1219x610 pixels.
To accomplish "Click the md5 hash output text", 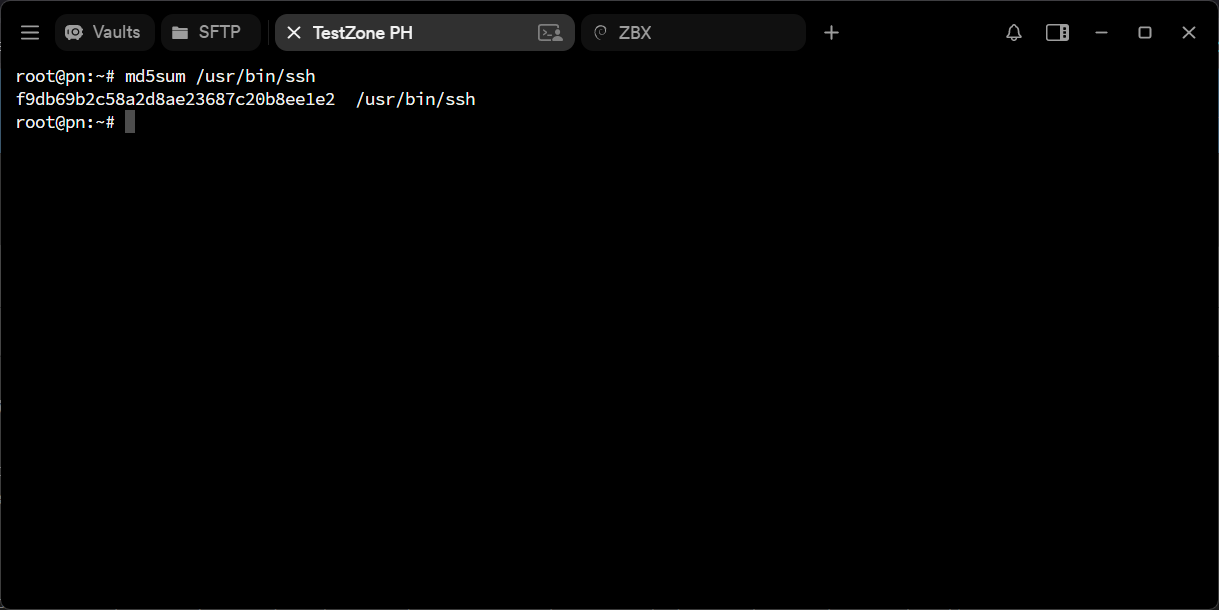I will (175, 99).
